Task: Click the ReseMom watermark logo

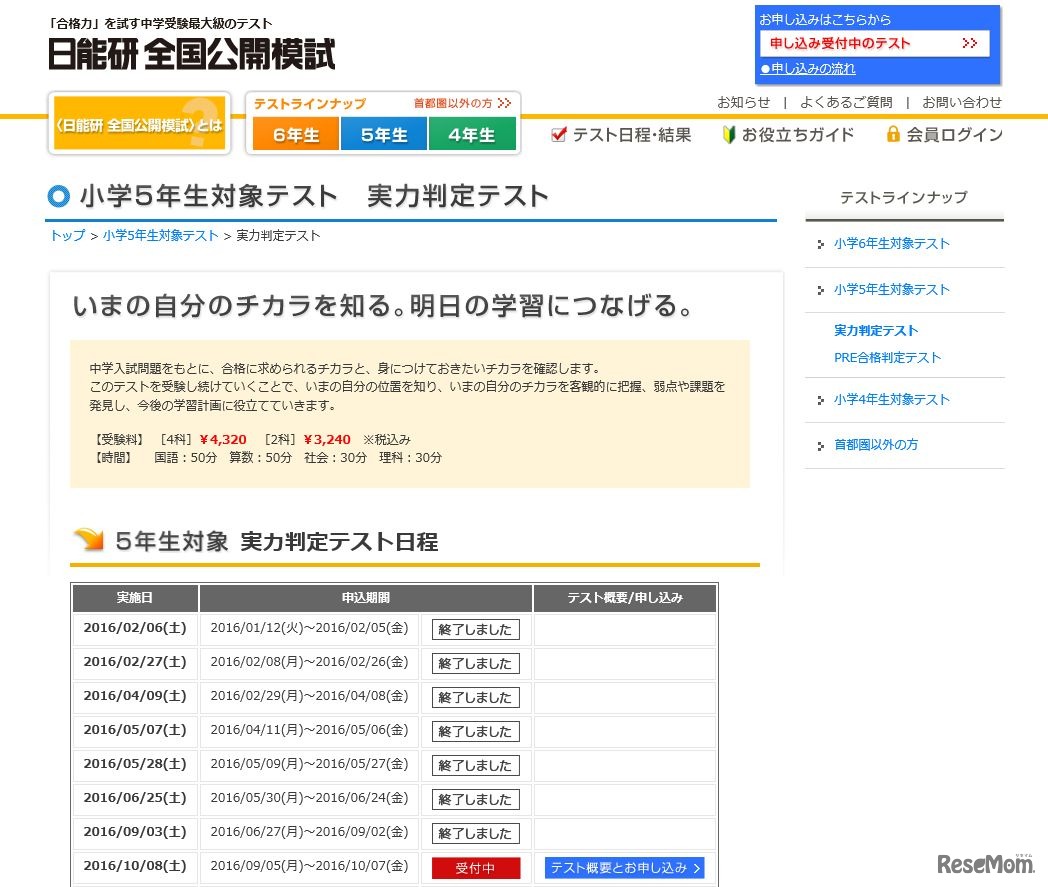Action: 985,863
